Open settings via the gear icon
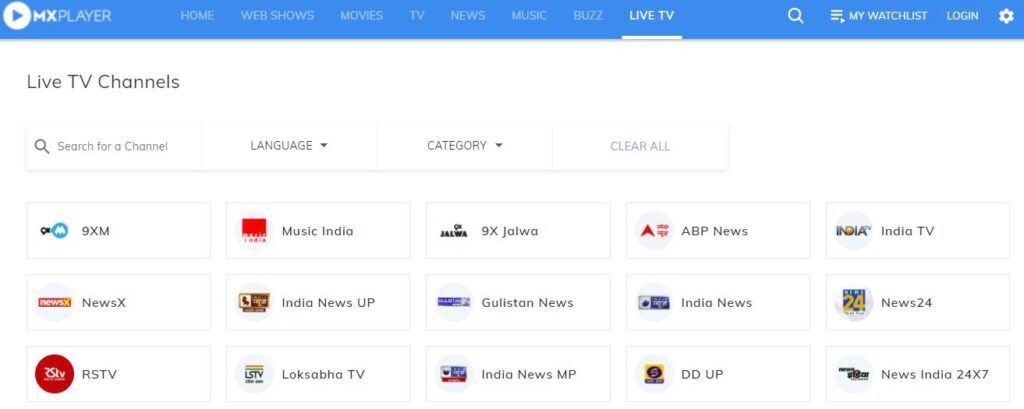The height and width of the screenshot is (409, 1024). [x=1006, y=16]
